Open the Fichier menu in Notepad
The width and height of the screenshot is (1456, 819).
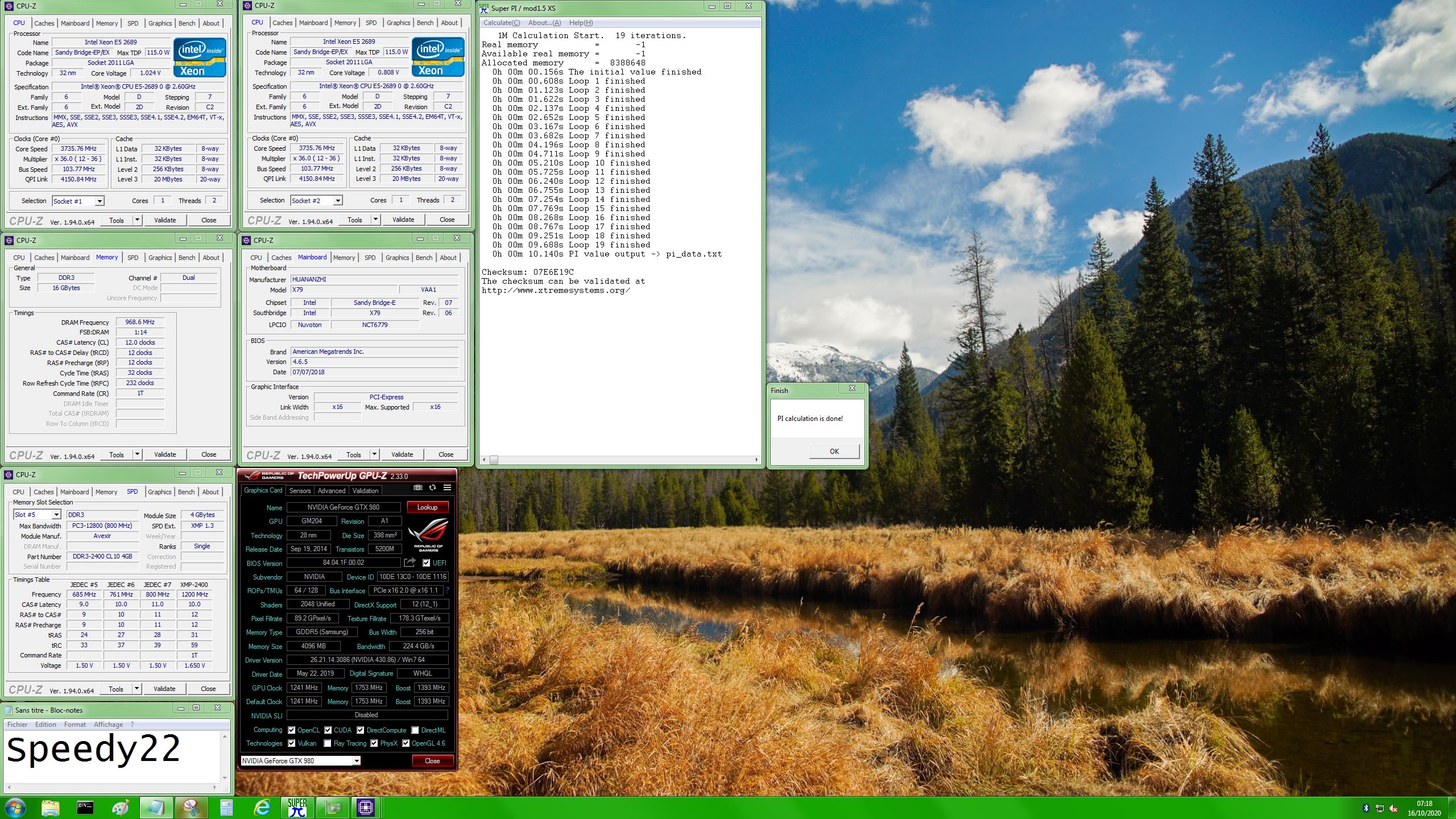click(x=17, y=725)
